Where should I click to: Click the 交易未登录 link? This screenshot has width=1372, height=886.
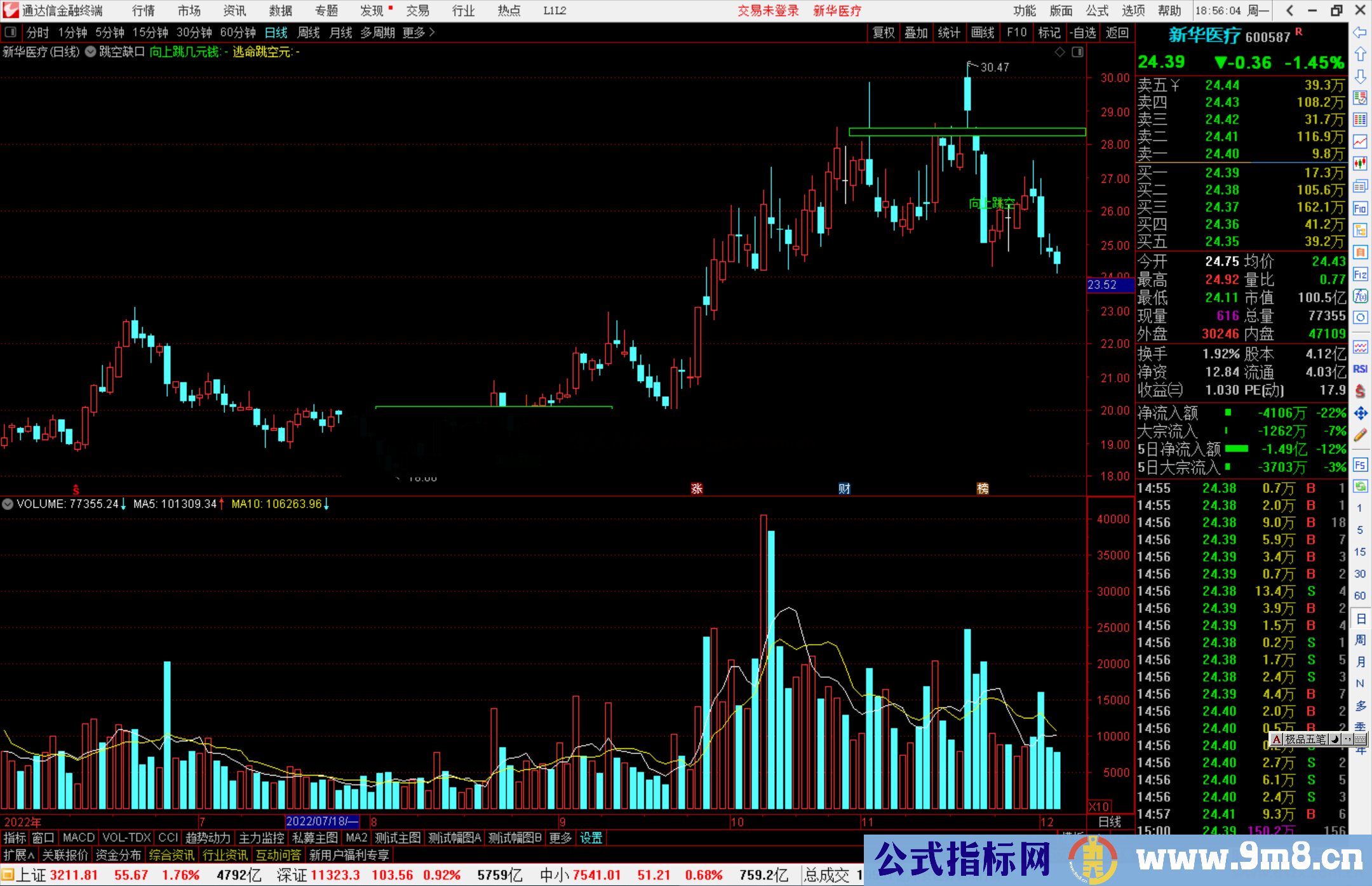pyautogui.click(x=767, y=10)
